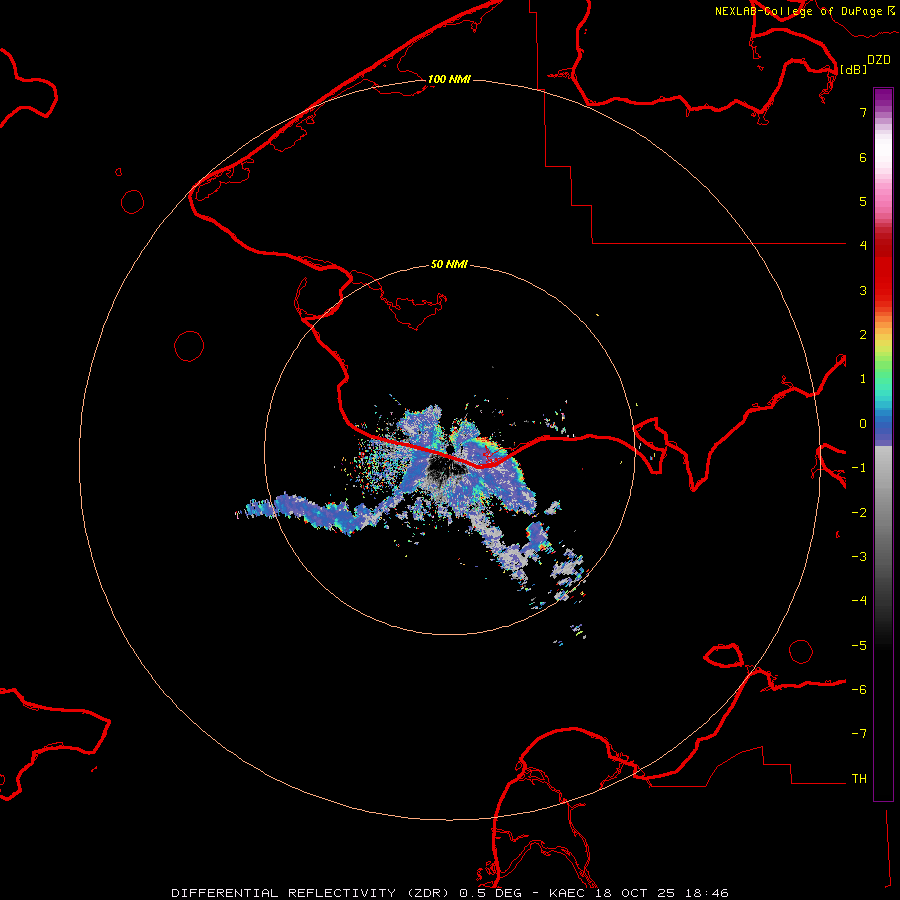Click the -4 dB value on color scale
The image size is (900, 900).
point(859,600)
